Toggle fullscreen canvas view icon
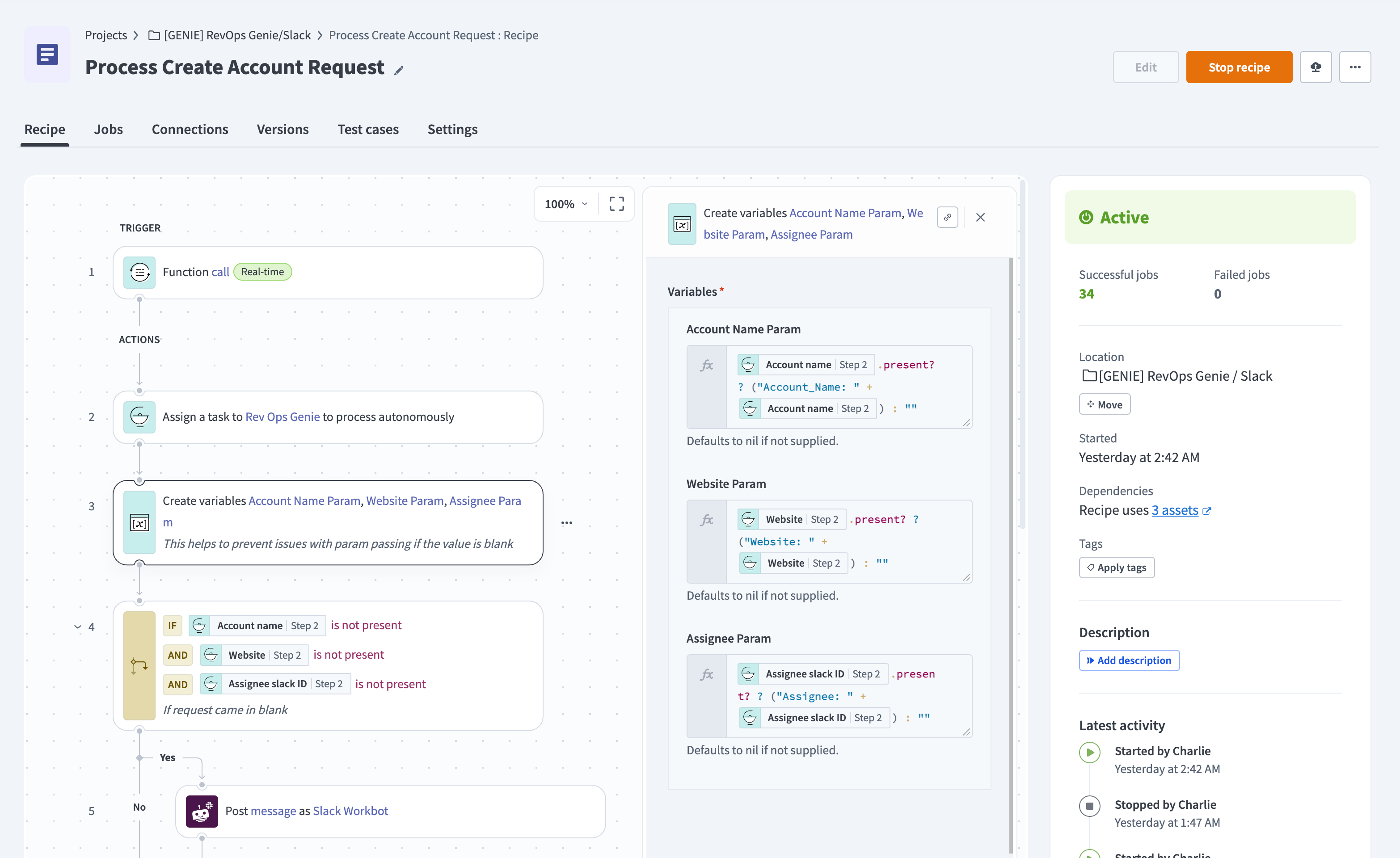 [616, 204]
